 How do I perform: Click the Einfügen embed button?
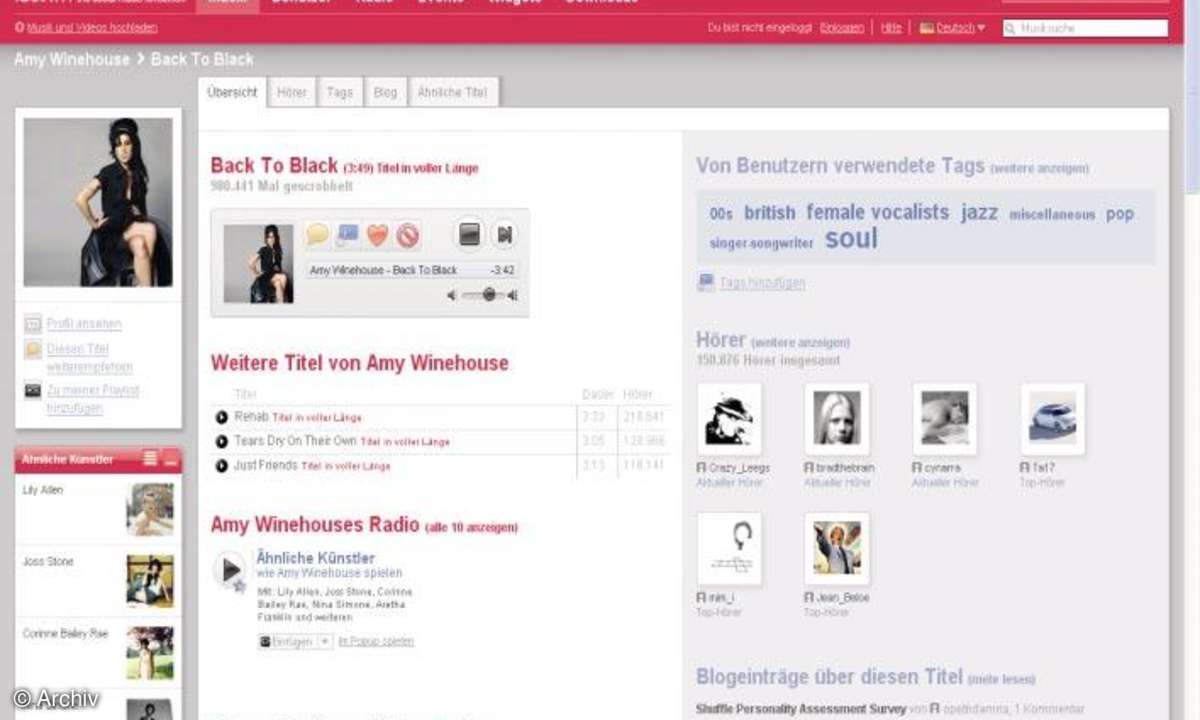coord(288,641)
